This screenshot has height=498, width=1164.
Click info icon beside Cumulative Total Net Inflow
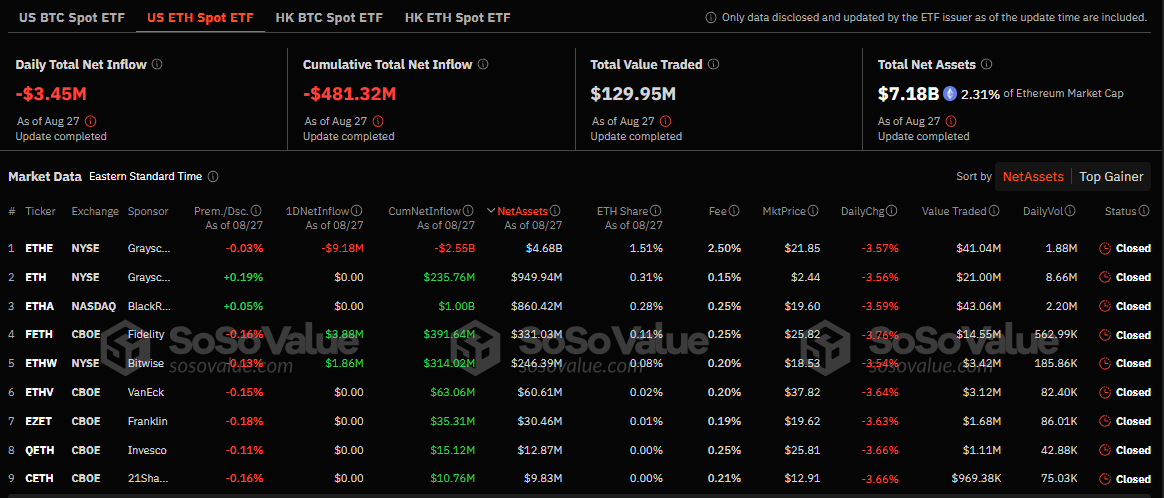point(483,65)
